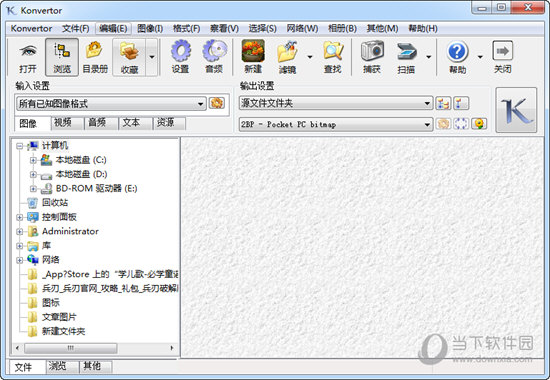This screenshot has height=380, width=550.
Task: Open the 2BP Pocket PC bitmap dropdown
Action: (x=336, y=124)
